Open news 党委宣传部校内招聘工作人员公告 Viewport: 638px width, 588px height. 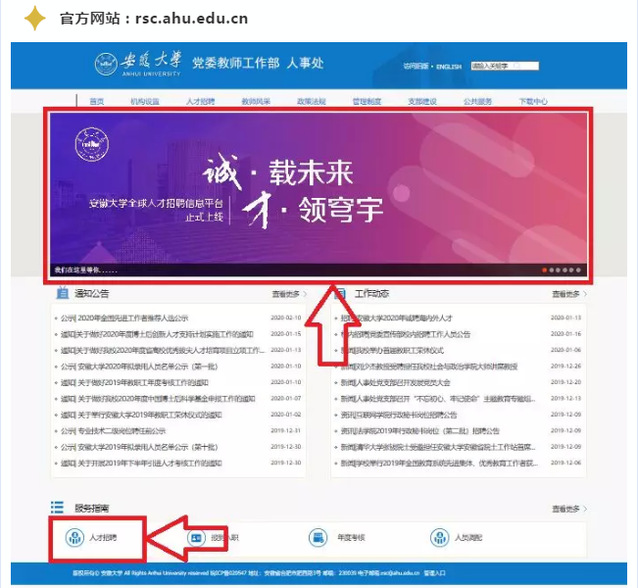[405, 334]
